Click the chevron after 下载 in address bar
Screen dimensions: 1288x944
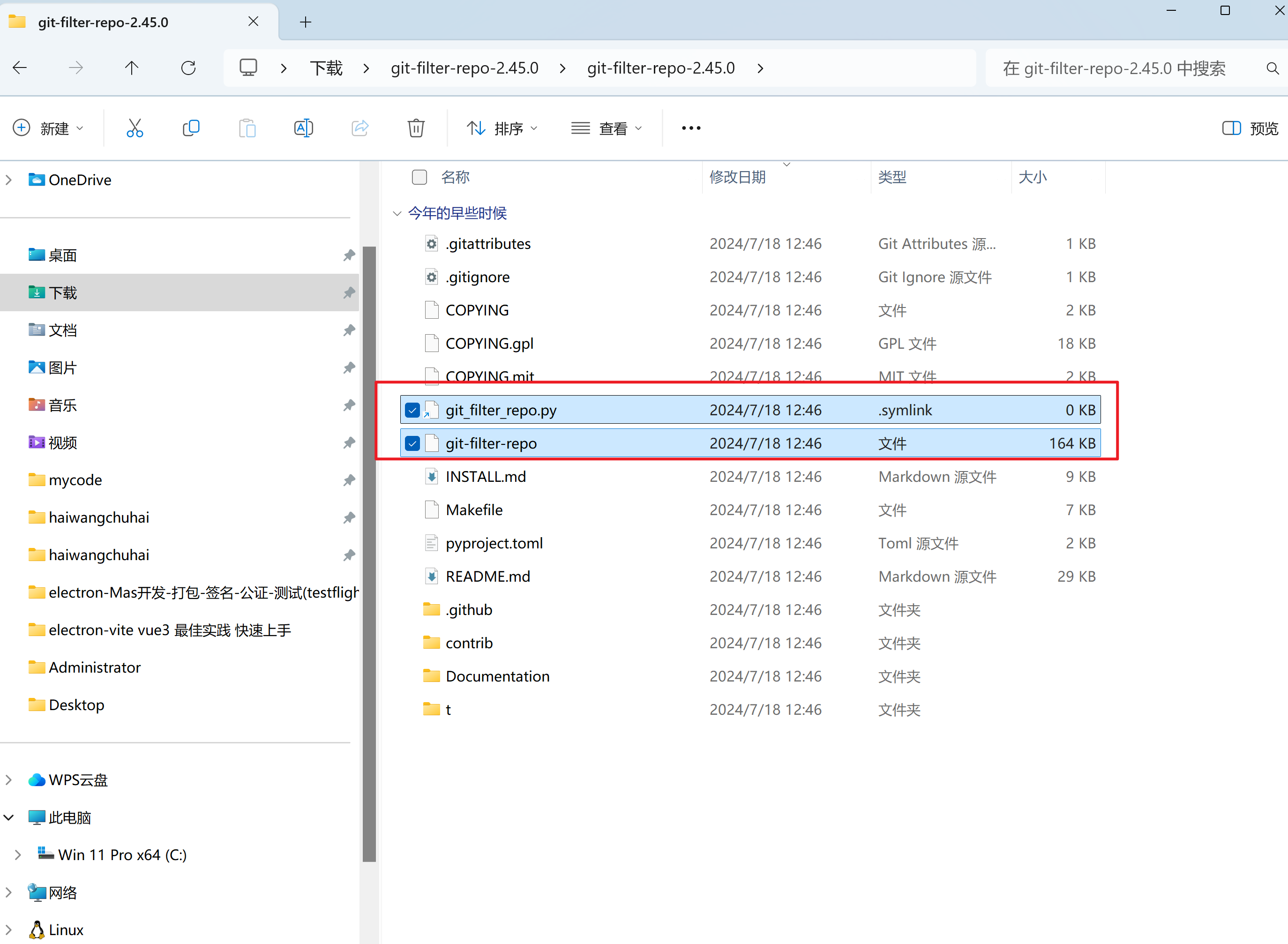pos(366,68)
